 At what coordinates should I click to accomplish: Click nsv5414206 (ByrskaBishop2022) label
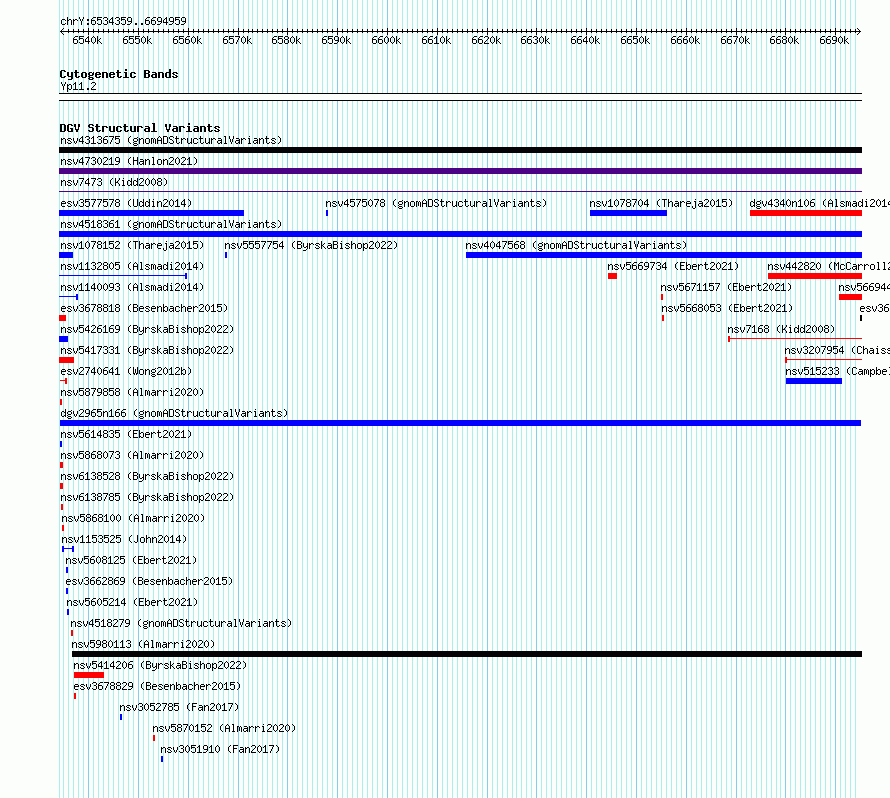coord(160,665)
